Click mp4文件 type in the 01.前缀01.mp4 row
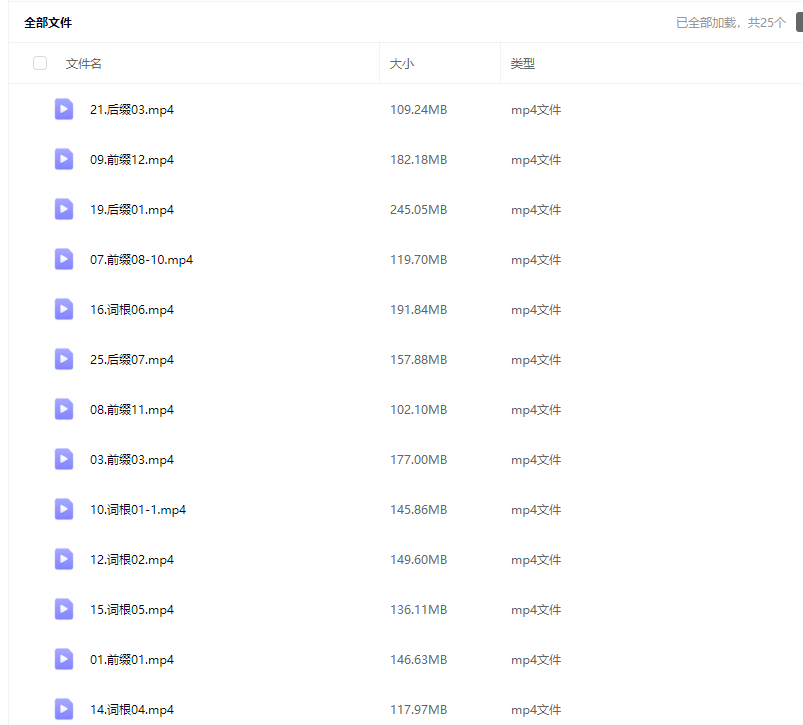The image size is (803, 725). (536, 660)
